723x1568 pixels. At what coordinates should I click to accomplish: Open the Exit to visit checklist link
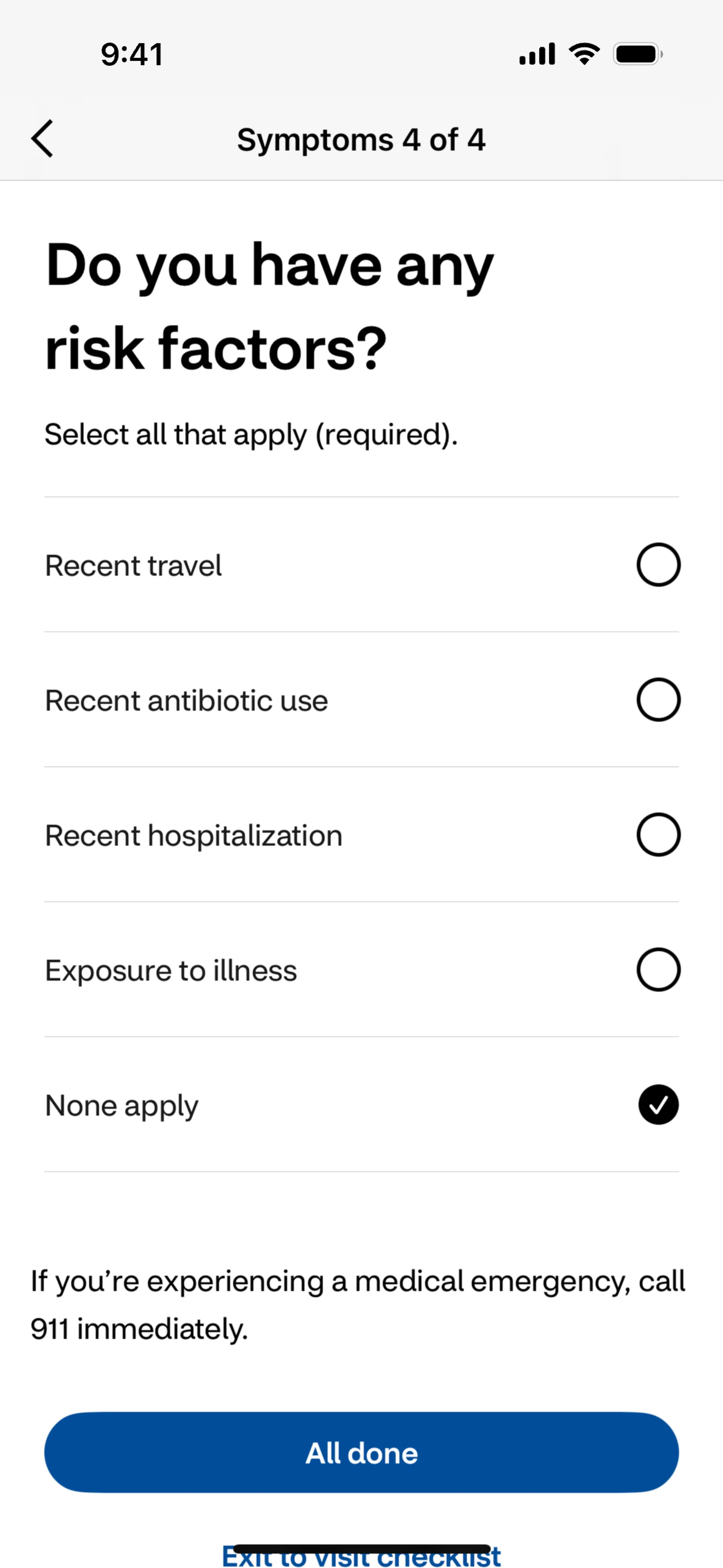[x=361, y=1556]
